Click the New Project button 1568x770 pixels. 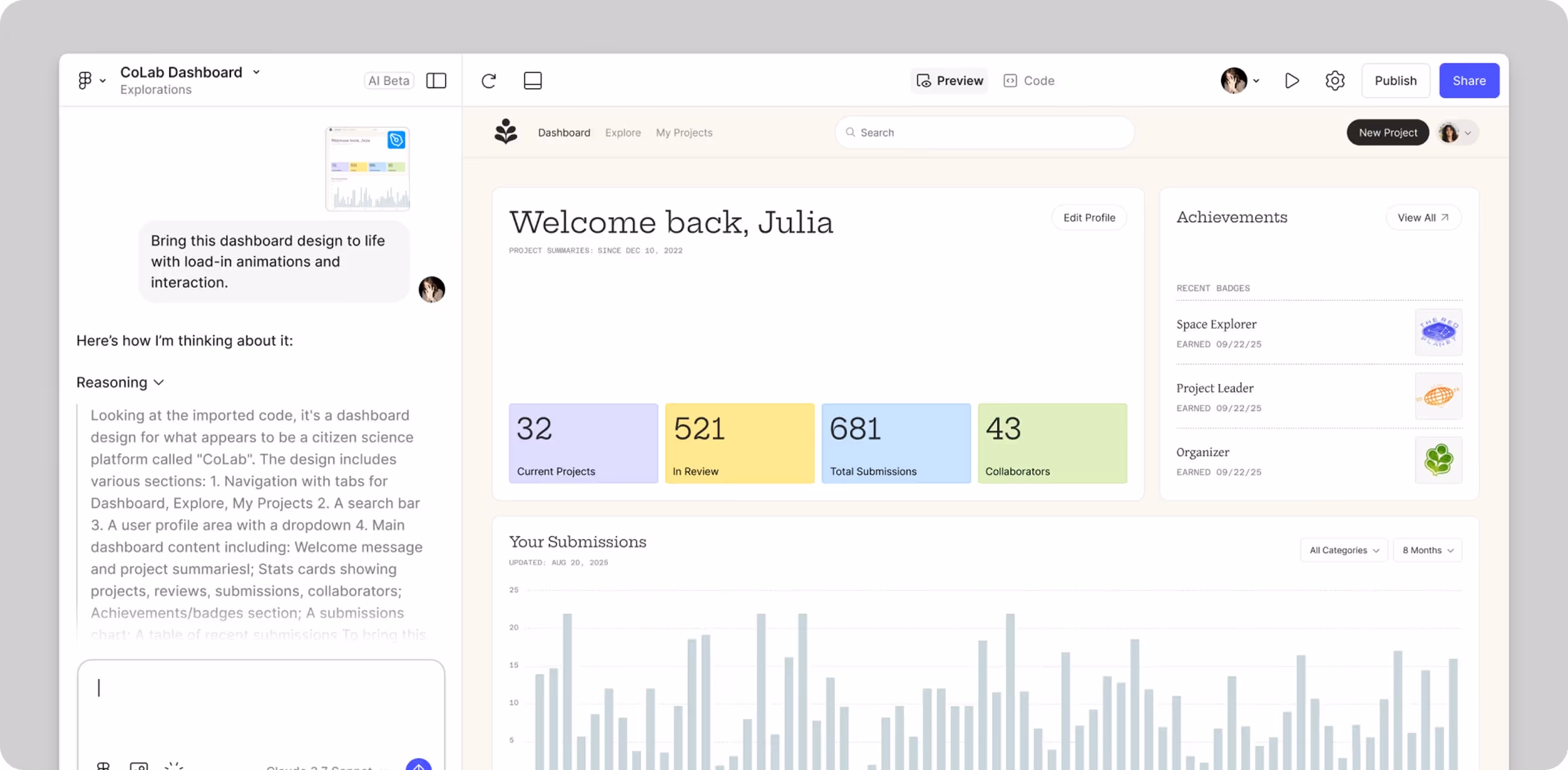coord(1387,132)
